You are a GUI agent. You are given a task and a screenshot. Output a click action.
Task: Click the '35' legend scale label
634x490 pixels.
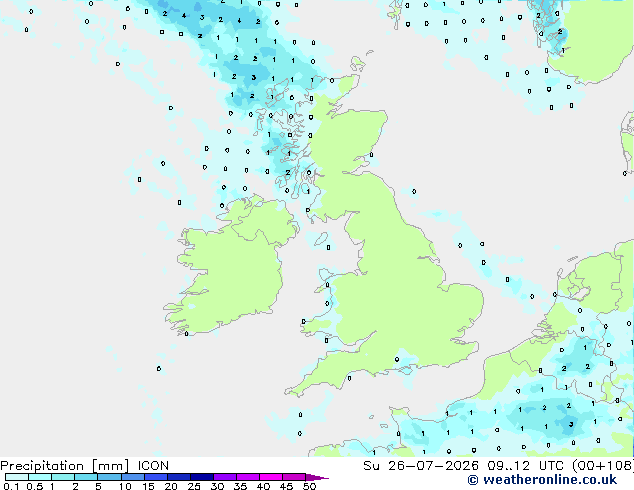point(240,486)
